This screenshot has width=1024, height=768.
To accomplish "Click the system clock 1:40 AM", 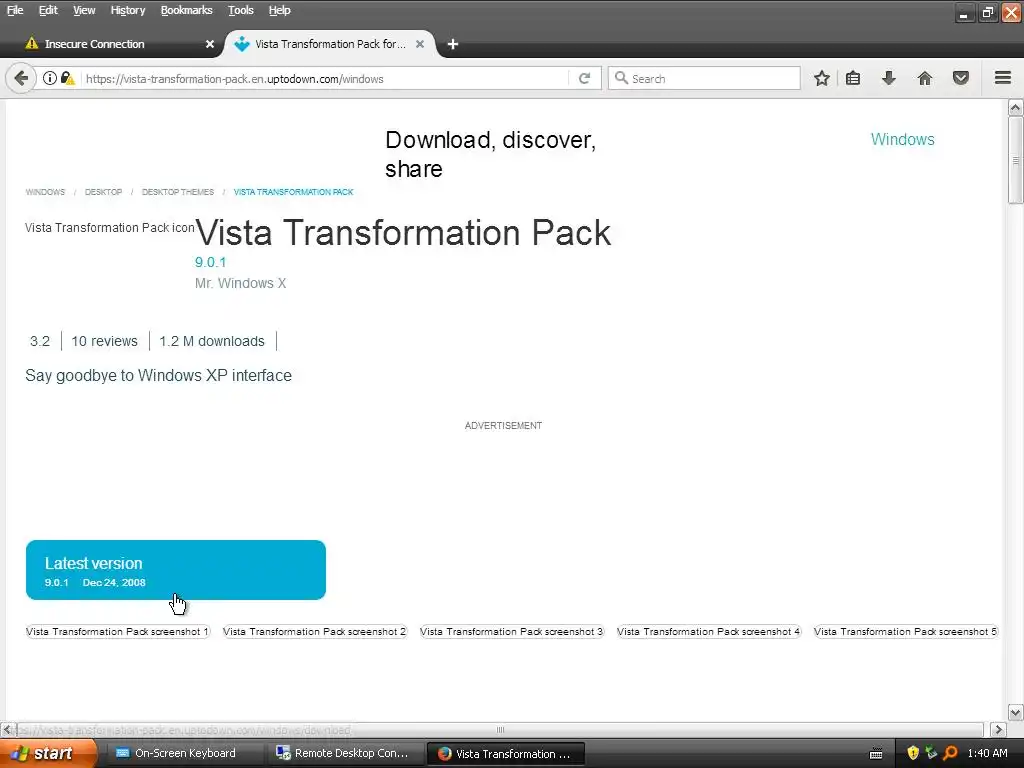I will (x=987, y=753).
